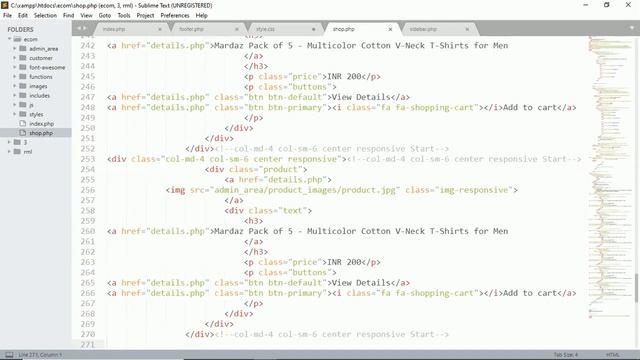Screen dimensions: 640x360
Task: Close the sidebar.php tab
Action: pyautogui.click(x=467, y=29)
